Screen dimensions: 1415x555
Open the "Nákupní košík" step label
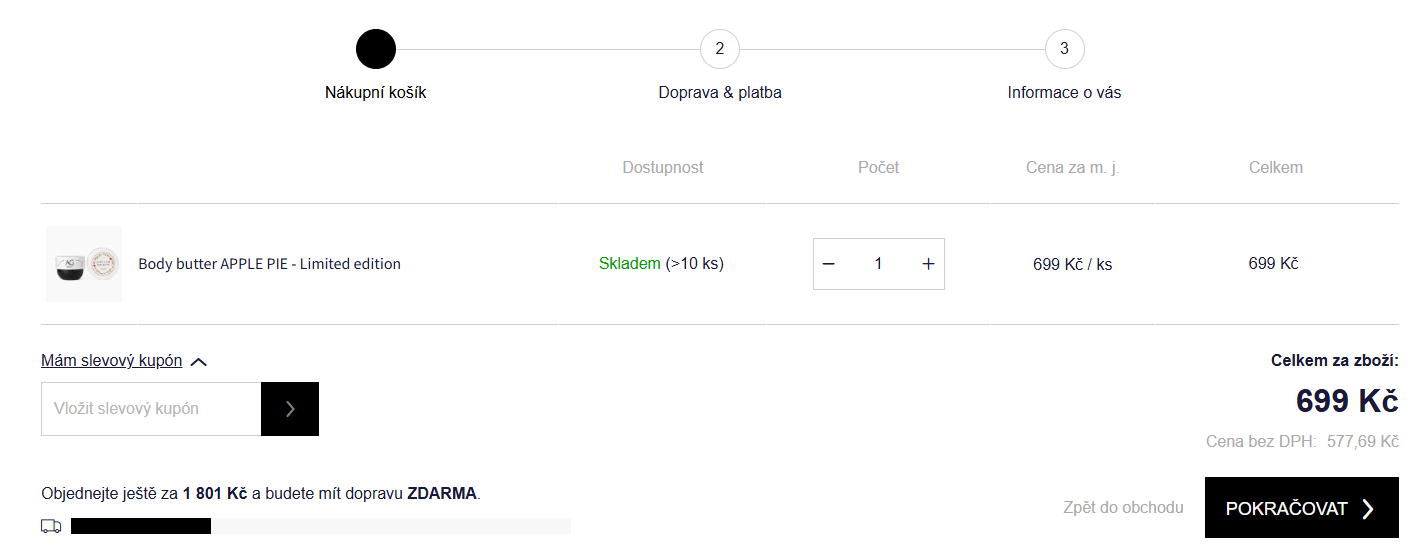376,93
